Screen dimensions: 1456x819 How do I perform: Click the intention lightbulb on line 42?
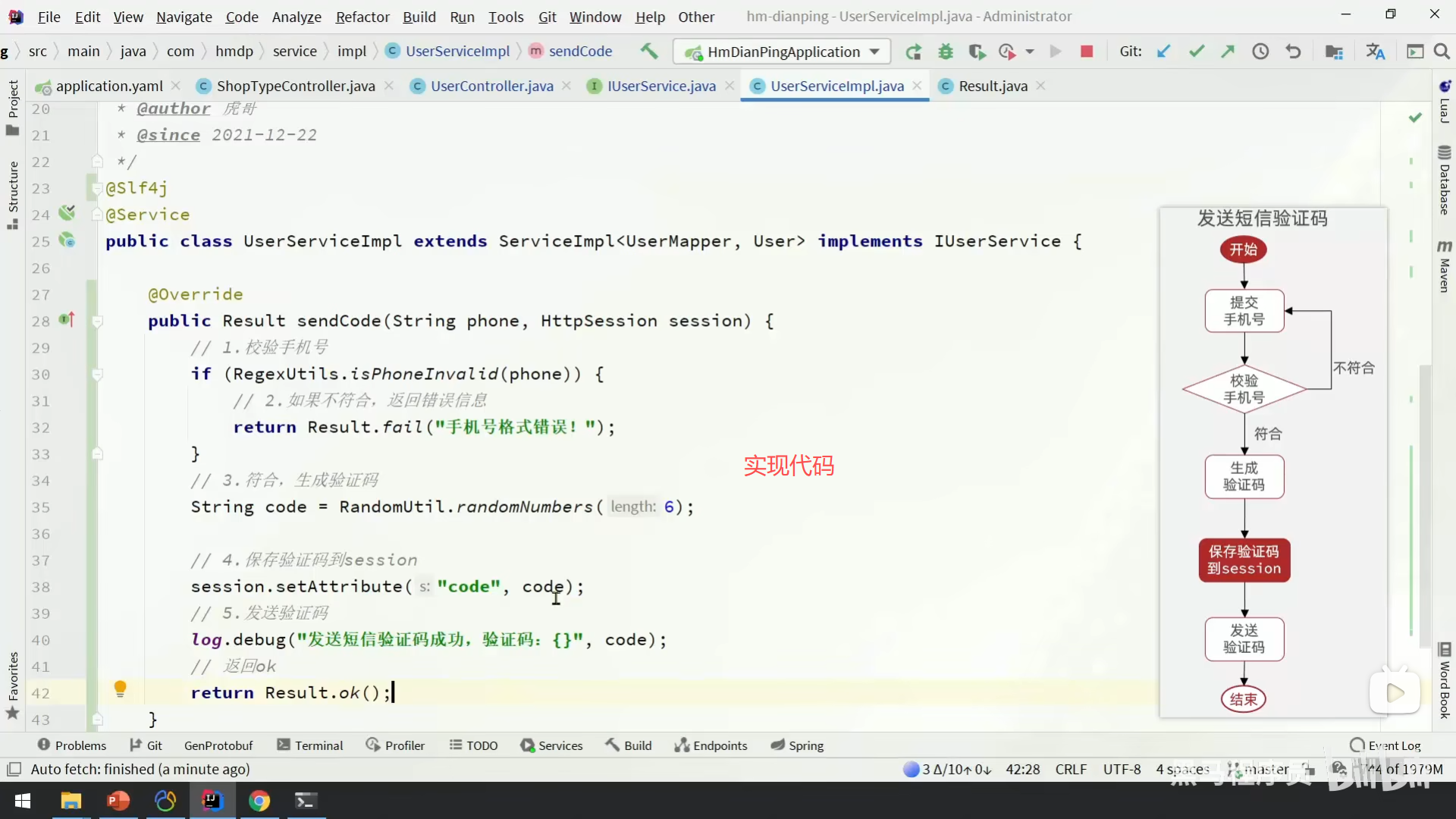tap(120, 689)
